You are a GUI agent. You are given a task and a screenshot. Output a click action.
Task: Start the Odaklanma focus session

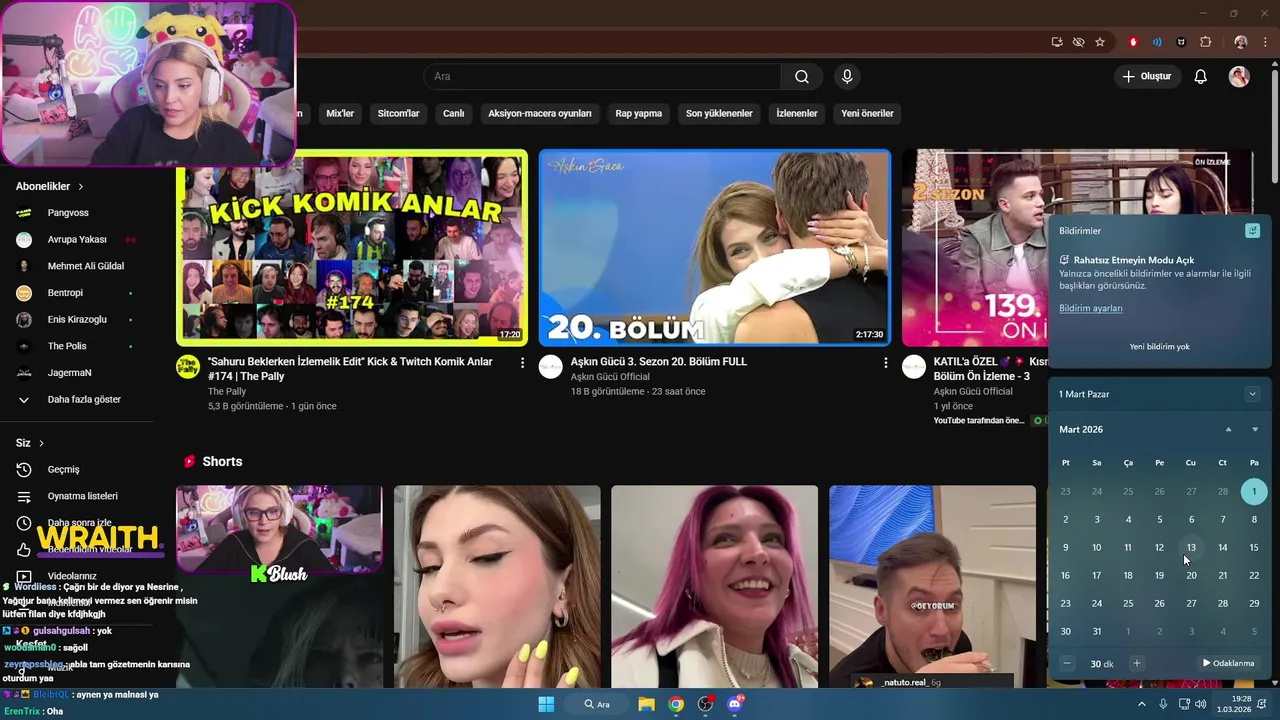1228,664
